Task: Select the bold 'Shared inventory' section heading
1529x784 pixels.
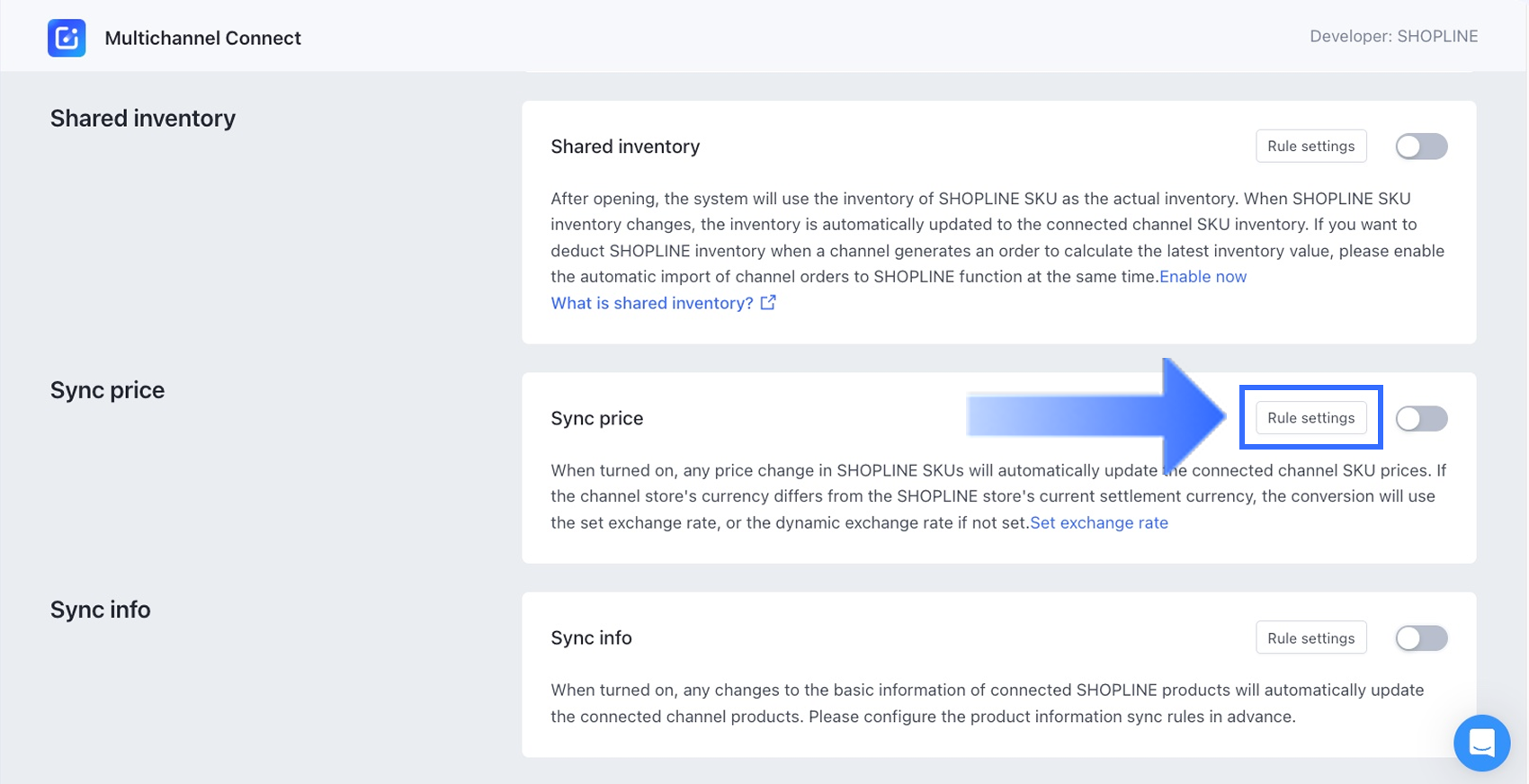Action: click(x=143, y=118)
